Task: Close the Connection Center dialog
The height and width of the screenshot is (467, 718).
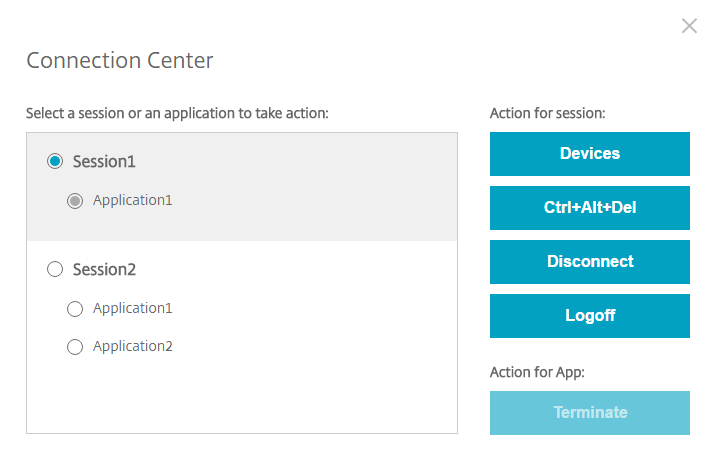Action: click(x=689, y=26)
